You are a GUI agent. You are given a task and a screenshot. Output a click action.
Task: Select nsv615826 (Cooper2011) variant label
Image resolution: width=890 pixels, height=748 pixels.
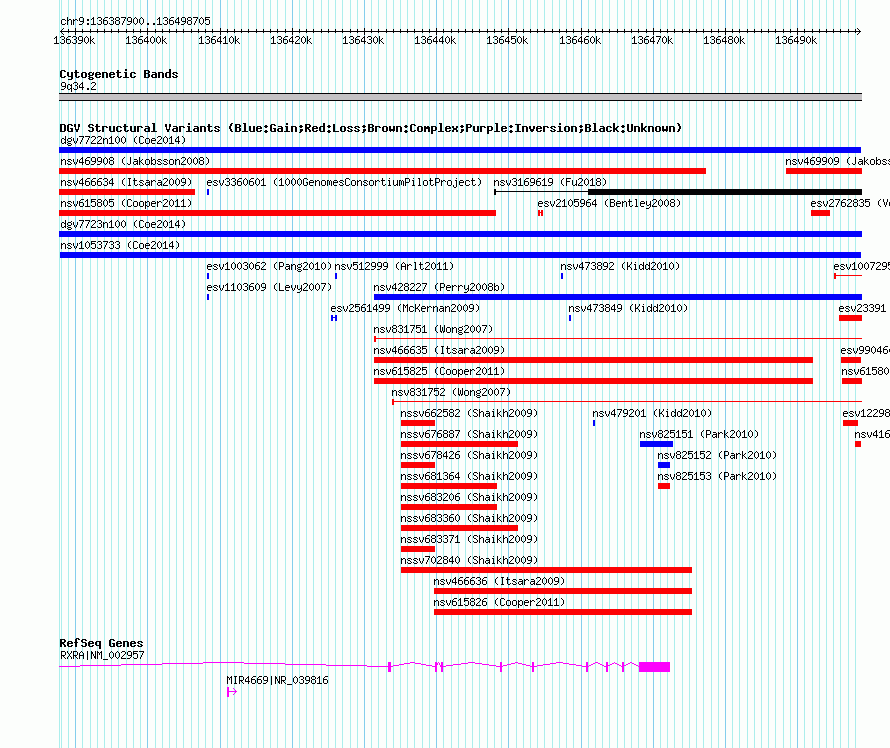pos(499,602)
